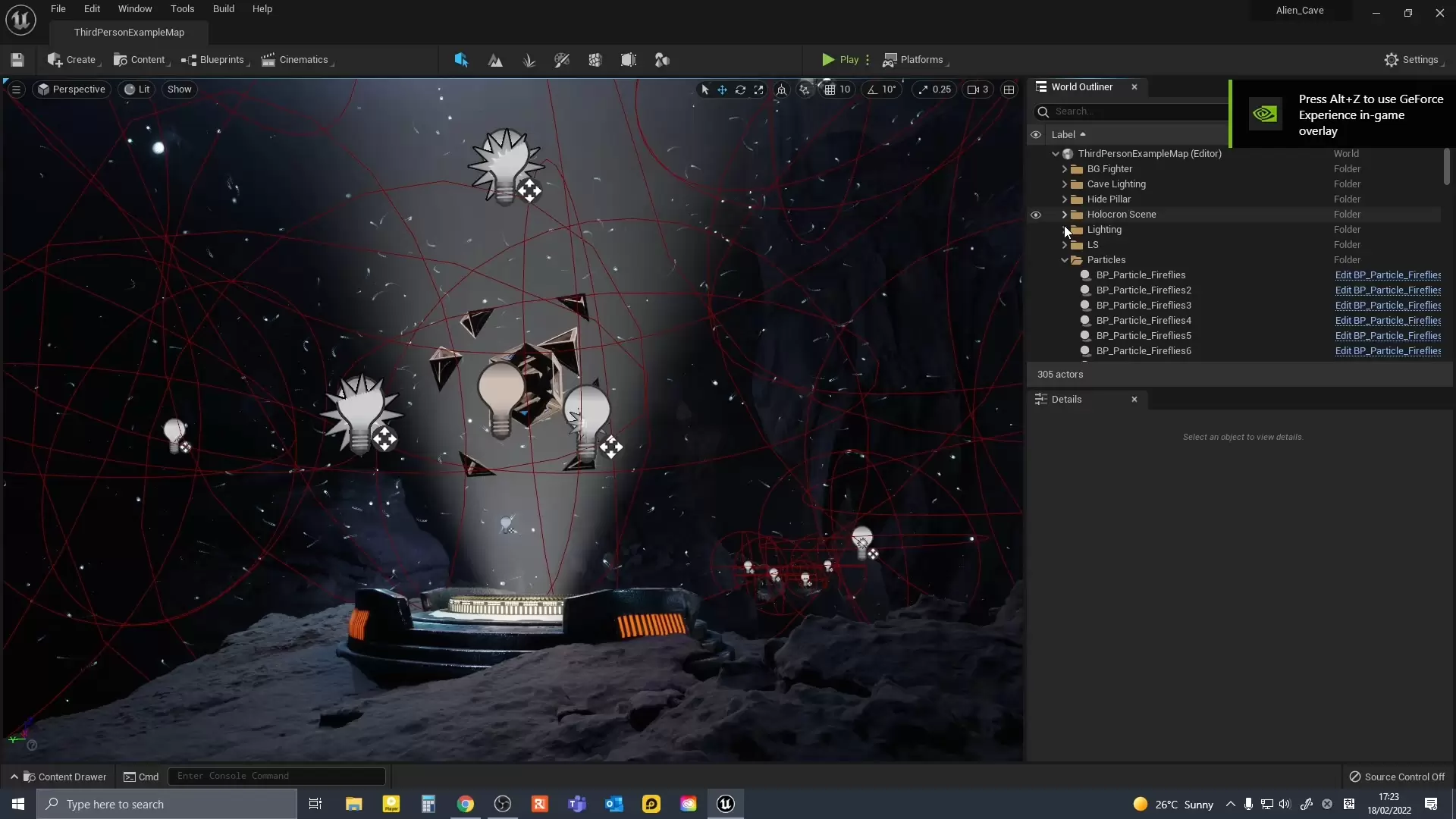Activate Mesh Paint mode
The width and height of the screenshot is (1456, 819).
(562, 60)
